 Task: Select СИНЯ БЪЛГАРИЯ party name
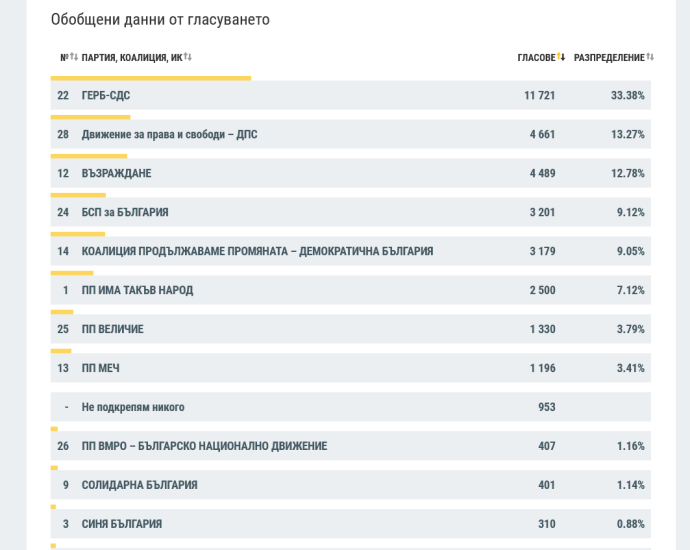[x=122, y=524]
